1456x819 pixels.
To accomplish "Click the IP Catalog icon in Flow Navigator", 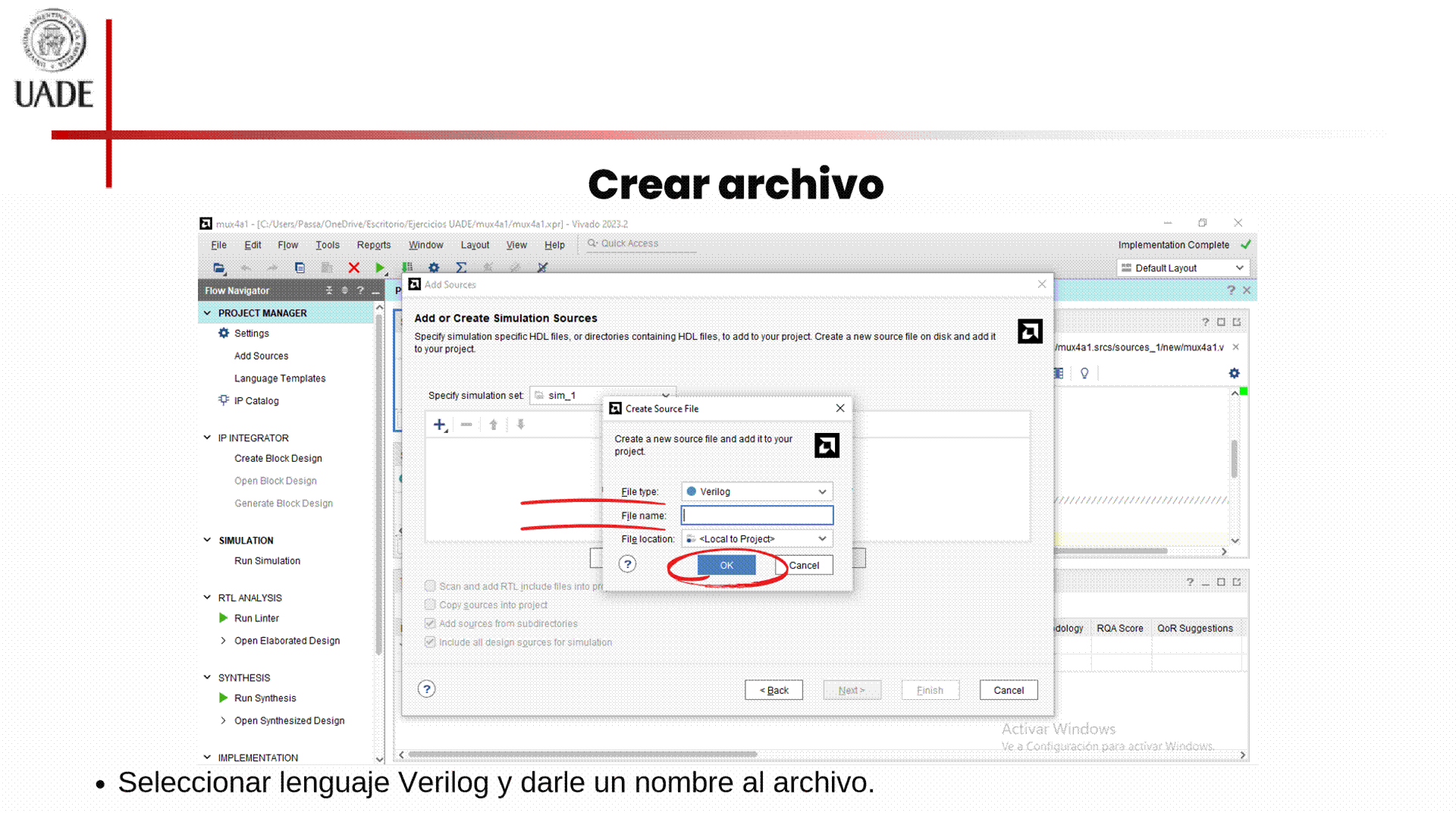I will tap(224, 400).
